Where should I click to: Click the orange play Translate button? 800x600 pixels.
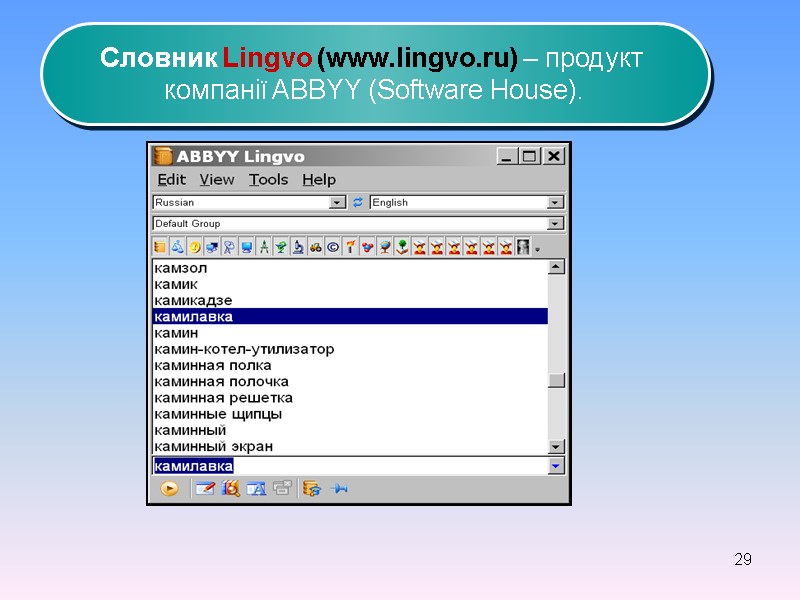[169, 489]
